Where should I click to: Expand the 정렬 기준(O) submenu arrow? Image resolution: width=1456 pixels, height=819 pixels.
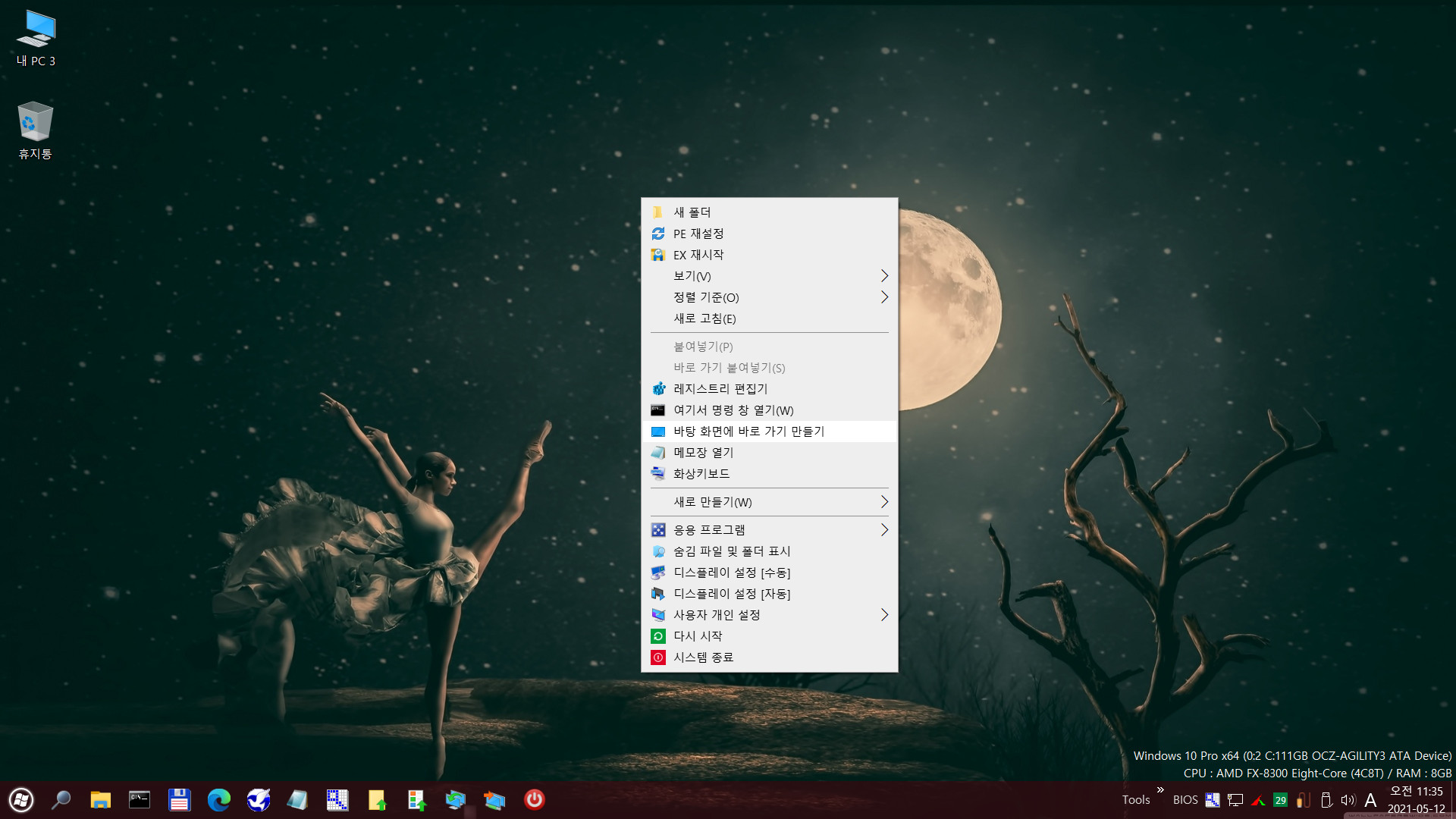884,297
